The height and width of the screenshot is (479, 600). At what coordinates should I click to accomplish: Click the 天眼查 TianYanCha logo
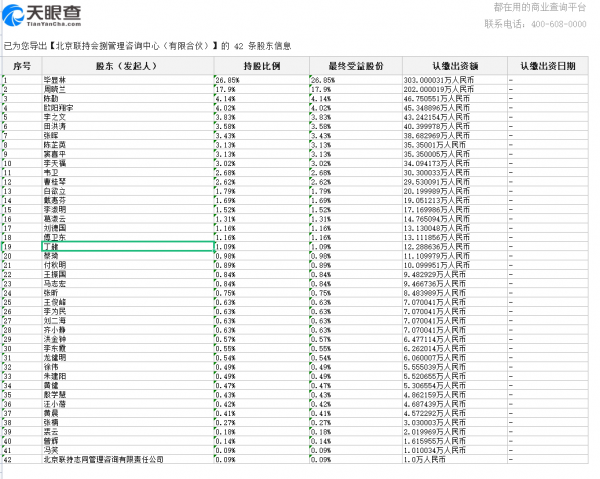42,15
